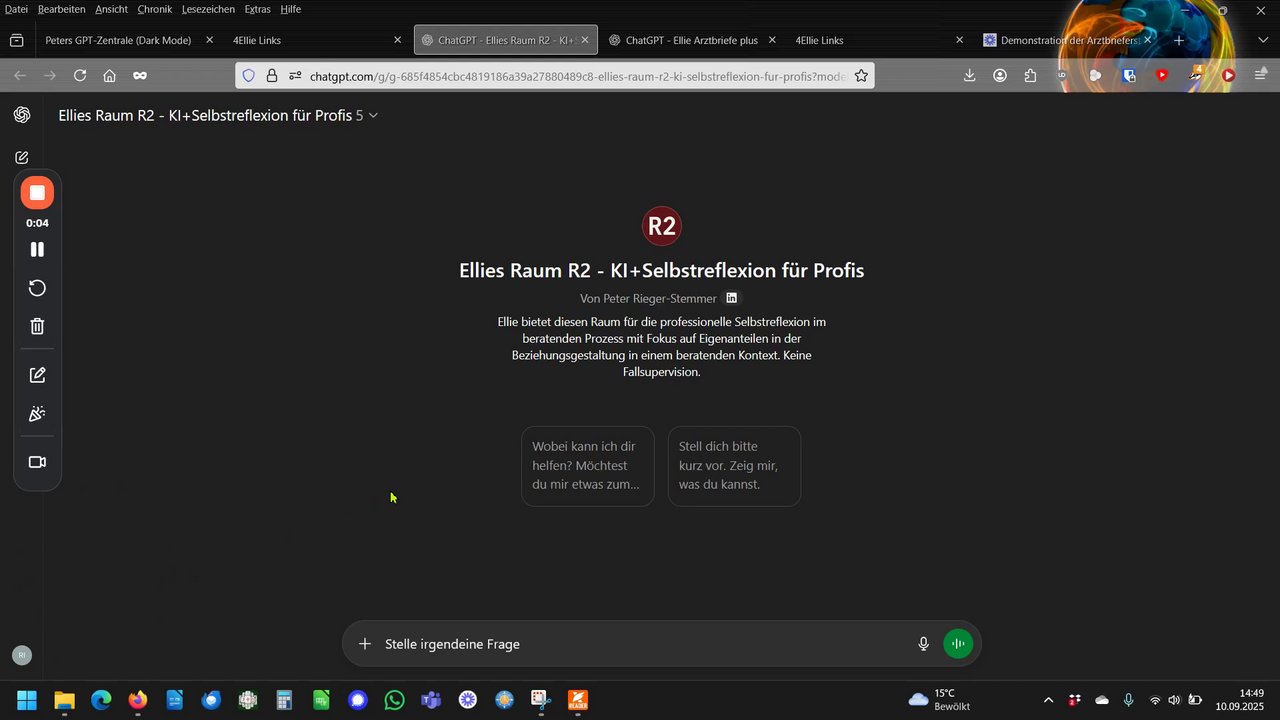Open the Extras menu
This screenshot has height=720, width=1280.
257,9
